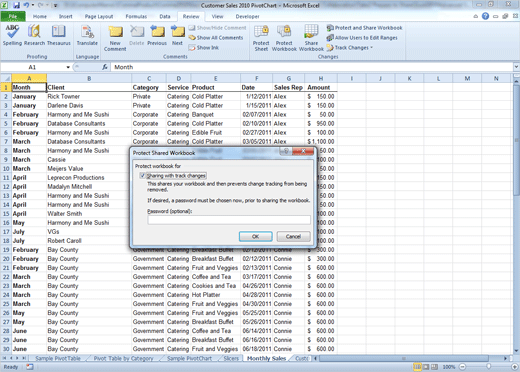Open the Name Box dropdown arrow
This screenshot has width=520, height=372.
tap(68, 67)
